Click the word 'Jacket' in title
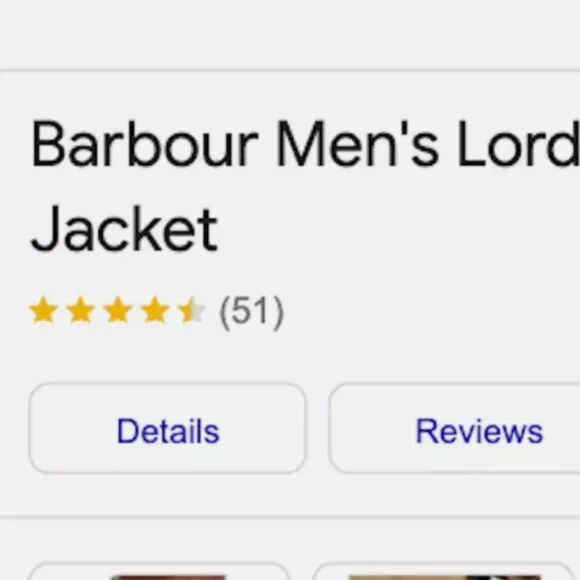Screen dimensions: 580x580 (124, 229)
